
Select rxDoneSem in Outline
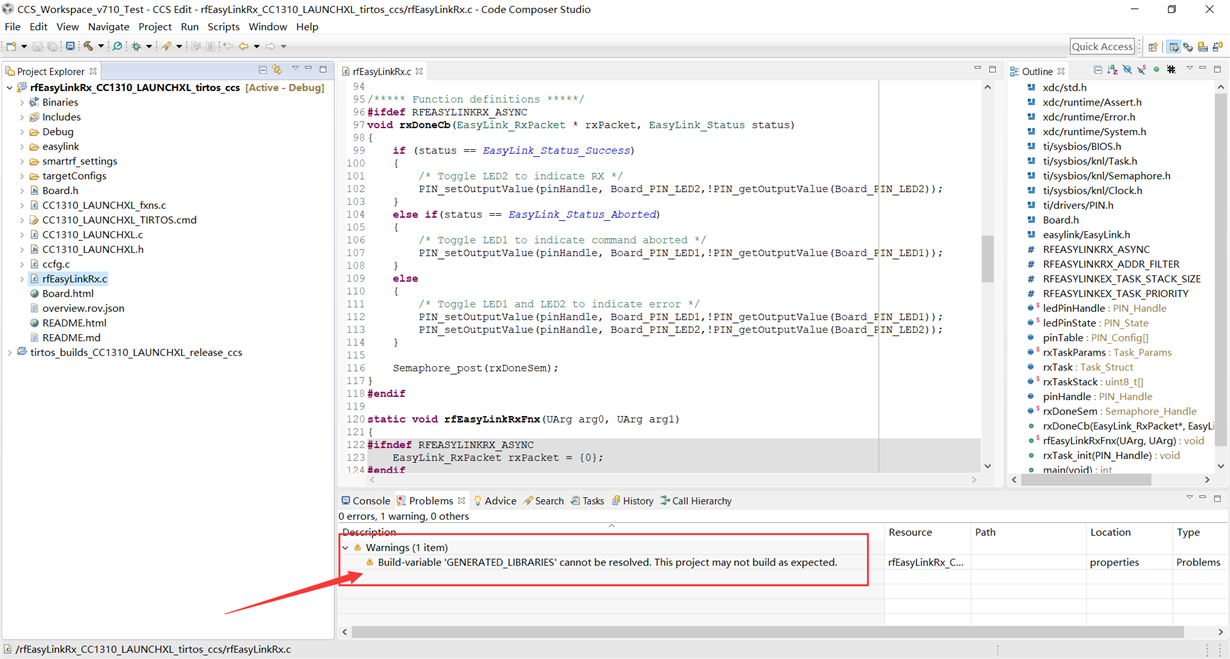pyautogui.click(x=1119, y=411)
